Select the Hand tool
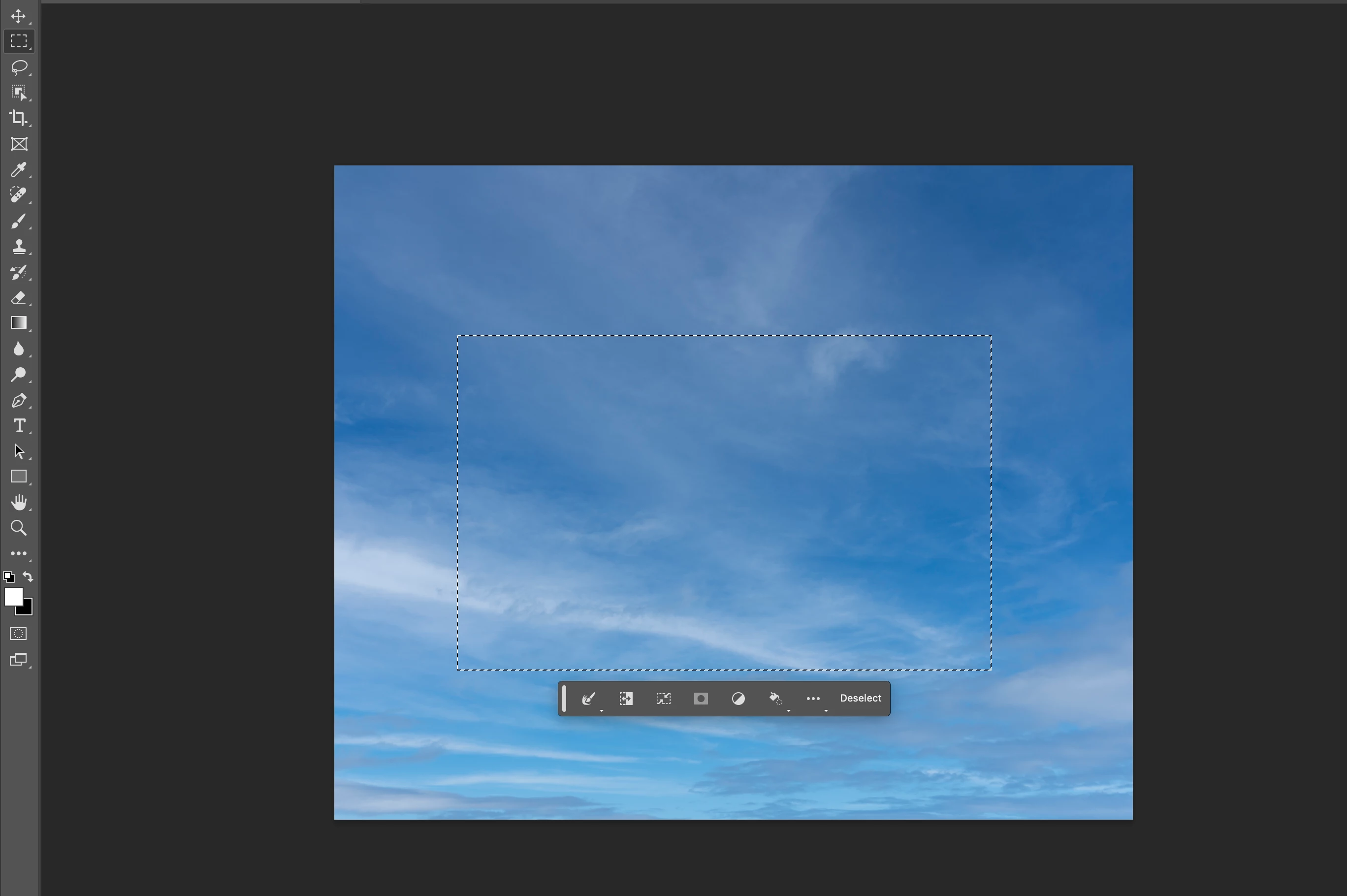This screenshot has width=1347, height=896. 18,502
